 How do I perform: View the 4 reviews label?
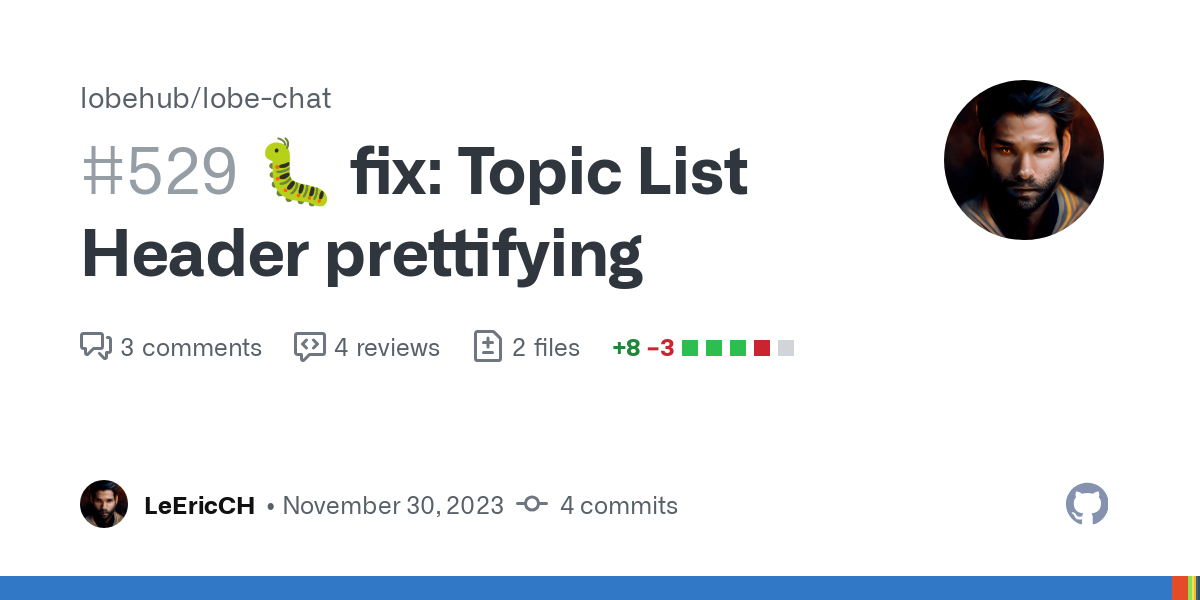387,347
